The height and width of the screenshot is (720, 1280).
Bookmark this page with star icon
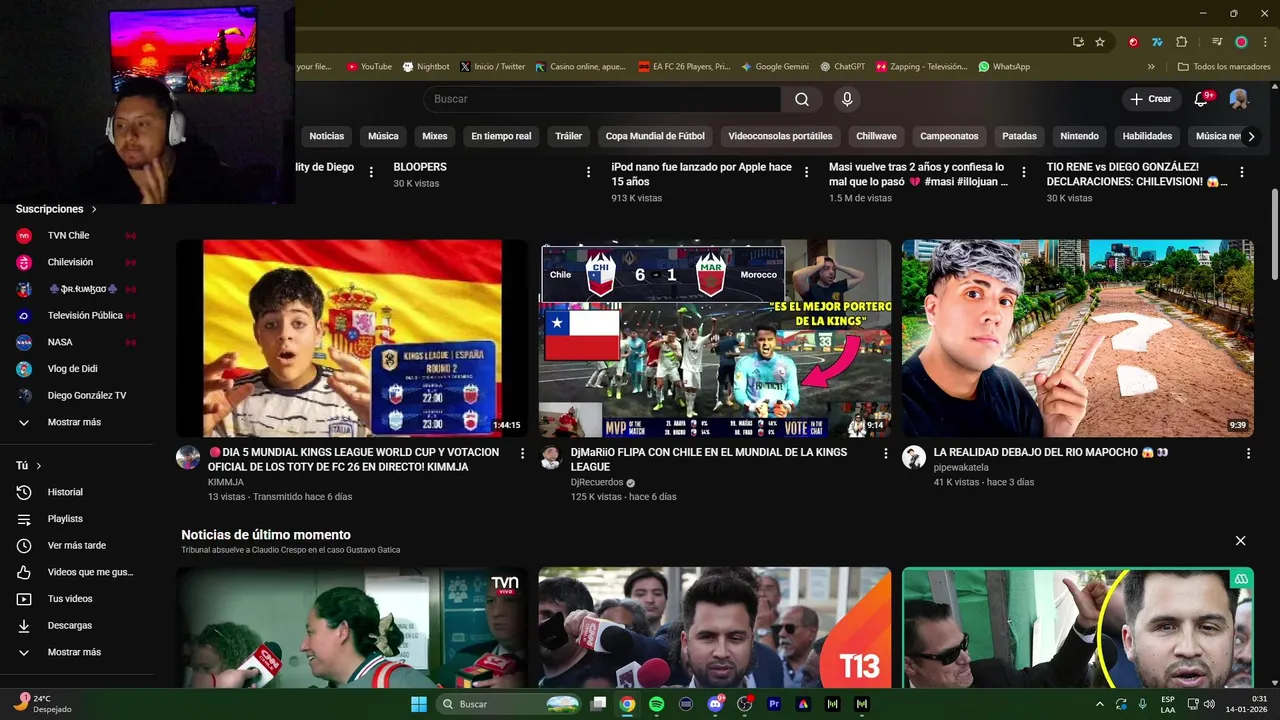(1100, 42)
